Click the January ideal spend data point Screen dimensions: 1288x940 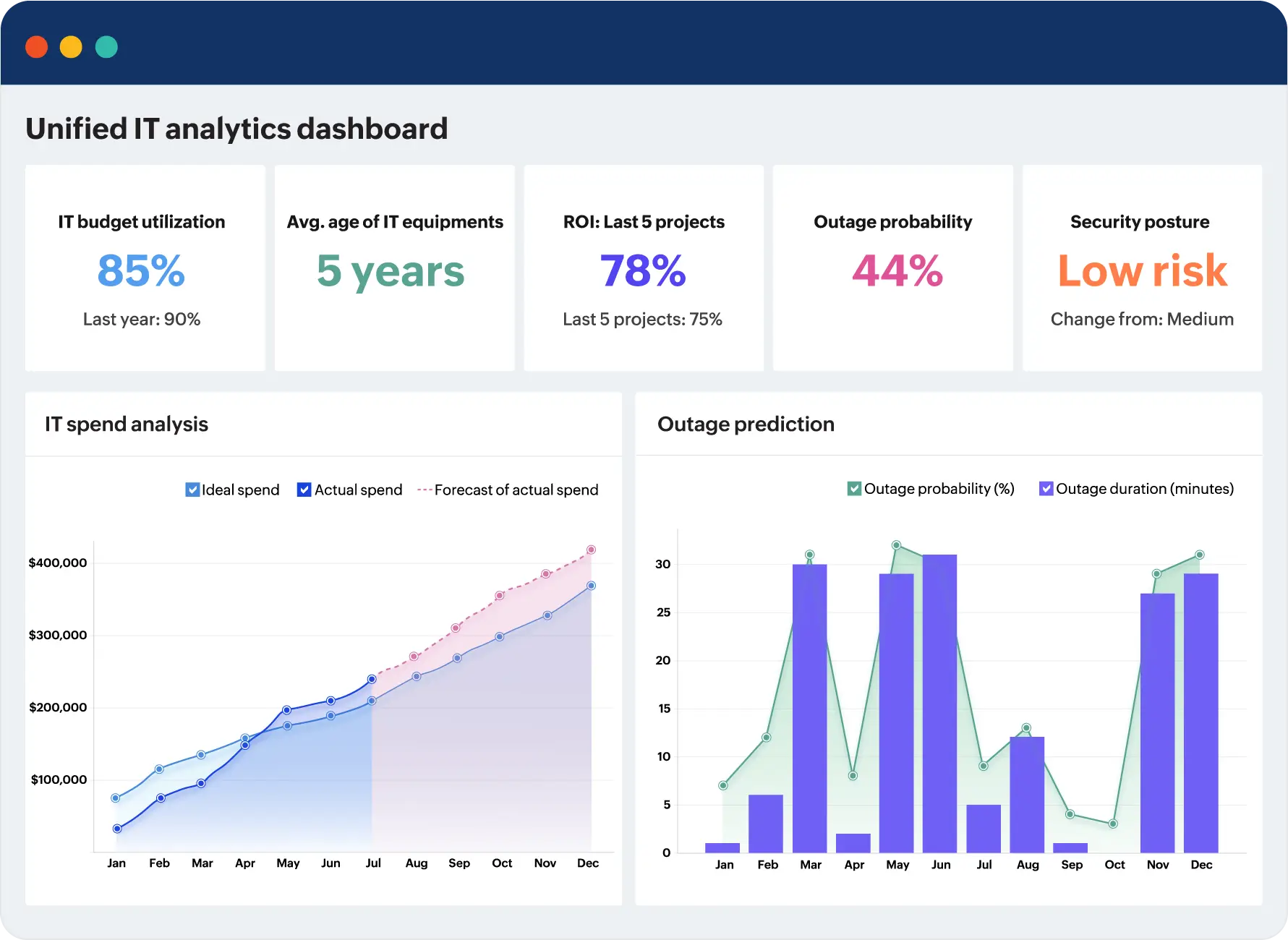pos(116,798)
